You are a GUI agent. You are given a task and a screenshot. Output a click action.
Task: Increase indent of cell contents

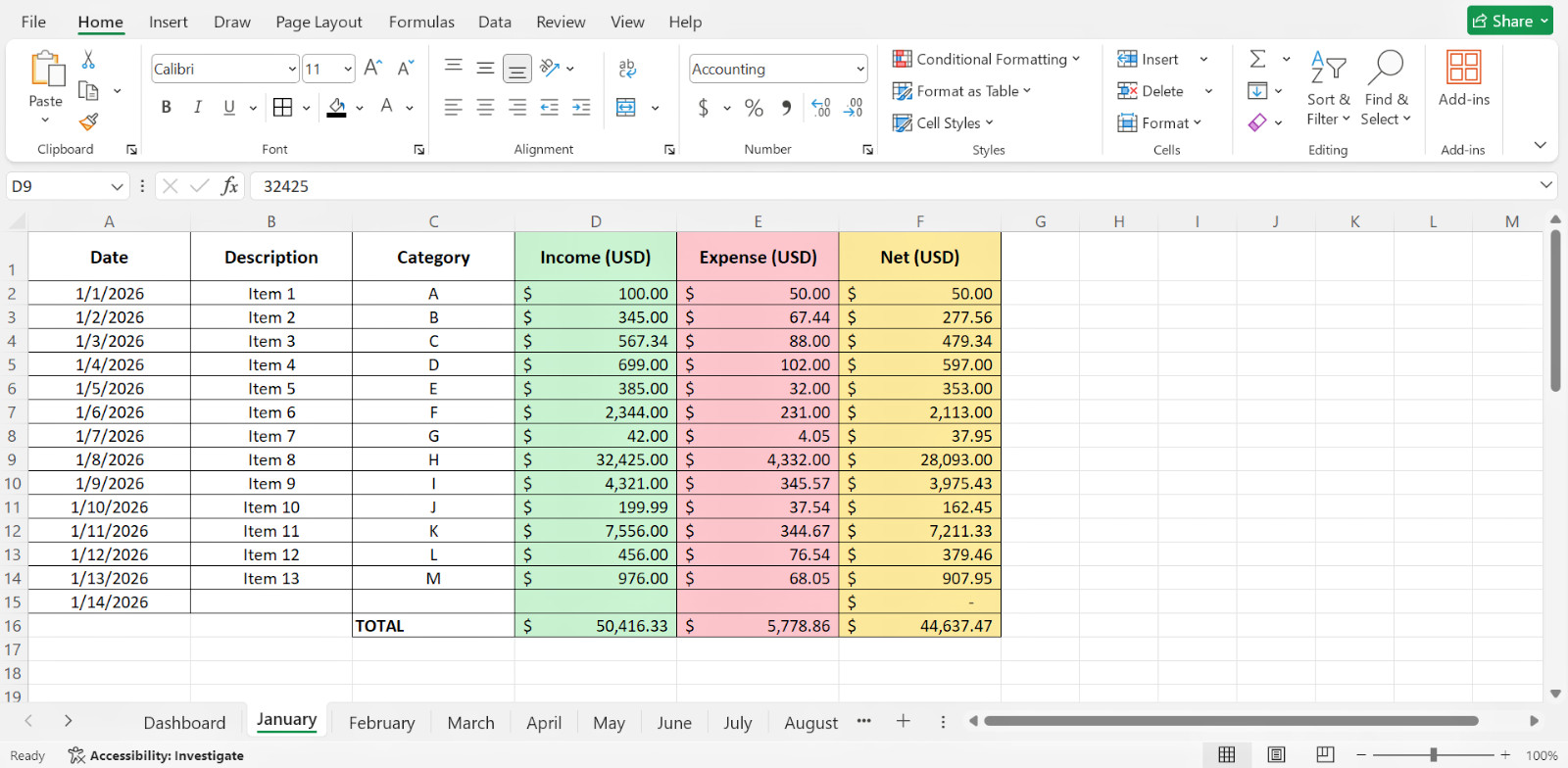[581, 107]
